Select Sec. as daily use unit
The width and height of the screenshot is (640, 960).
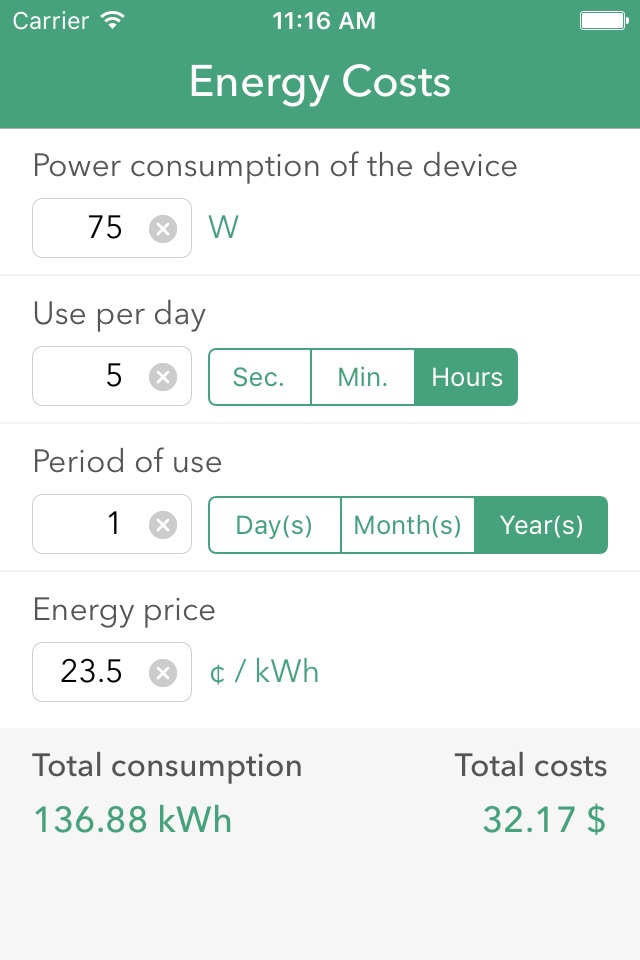tap(259, 377)
